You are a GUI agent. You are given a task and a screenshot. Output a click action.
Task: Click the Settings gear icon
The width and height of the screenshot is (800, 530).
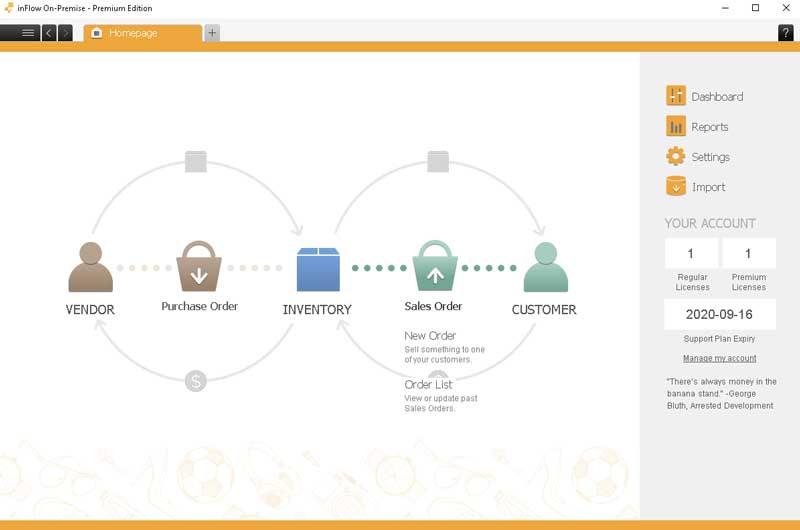676,156
